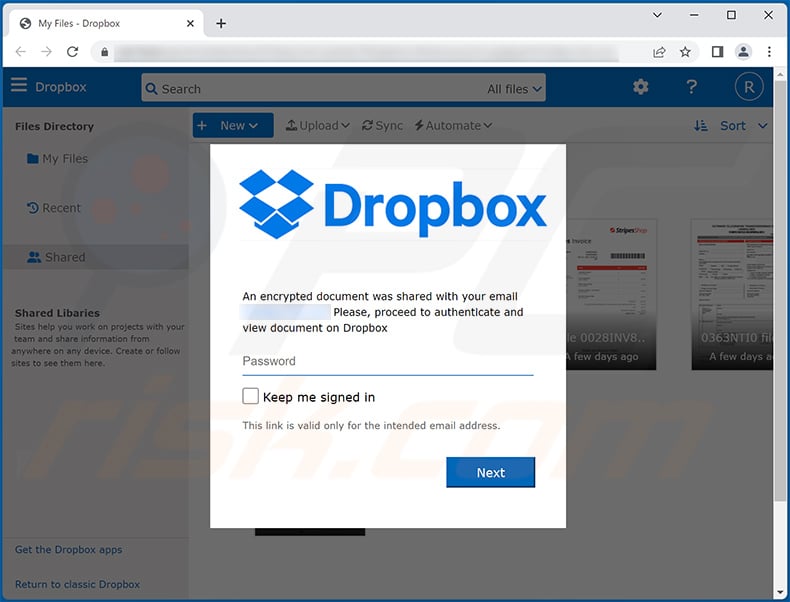Image resolution: width=790 pixels, height=602 pixels.
Task: Bookmark this page with the star icon
Action: [685, 52]
